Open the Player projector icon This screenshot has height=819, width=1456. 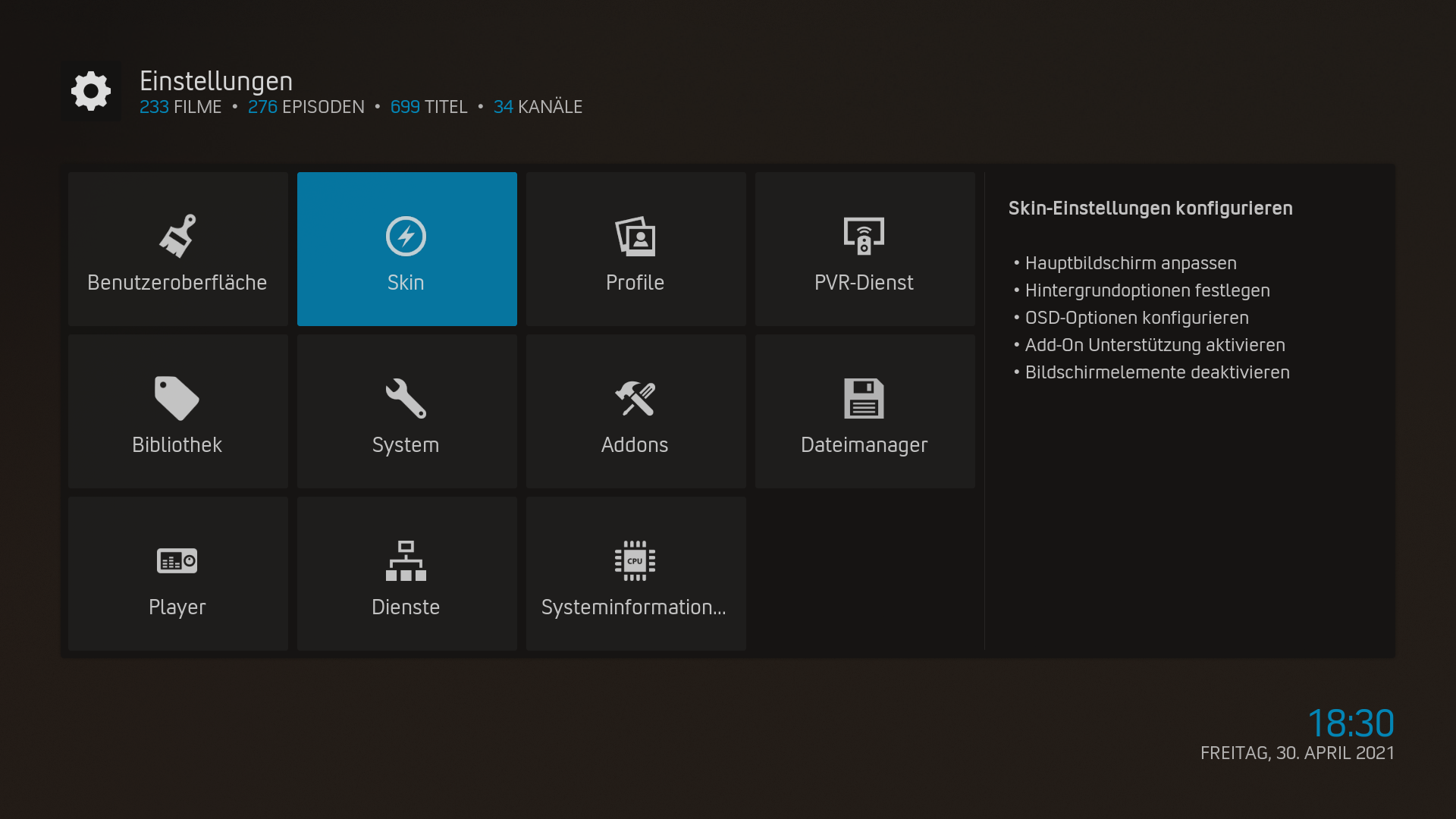(177, 560)
